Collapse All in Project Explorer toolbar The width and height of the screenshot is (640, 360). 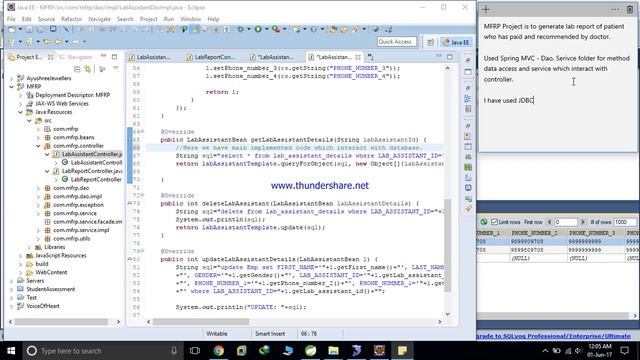point(77,69)
